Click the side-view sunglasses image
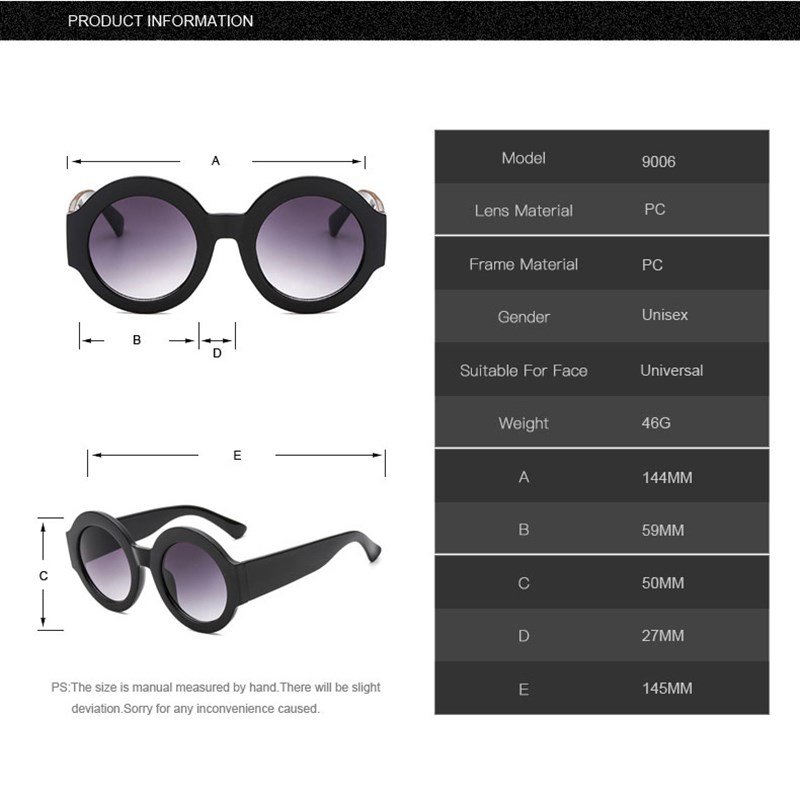Image resolution: width=800 pixels, height=800 pixels. click(223, 569)
